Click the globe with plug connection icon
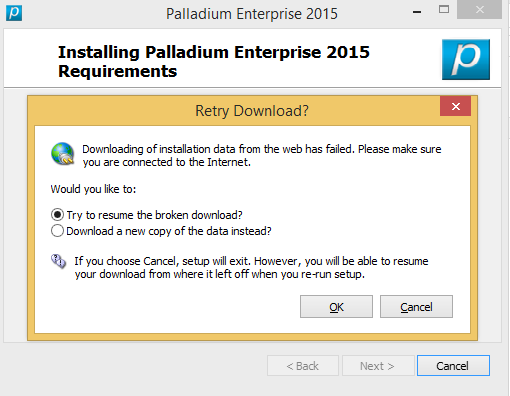The height and width of the screenshot is (396, 510). 62,154
